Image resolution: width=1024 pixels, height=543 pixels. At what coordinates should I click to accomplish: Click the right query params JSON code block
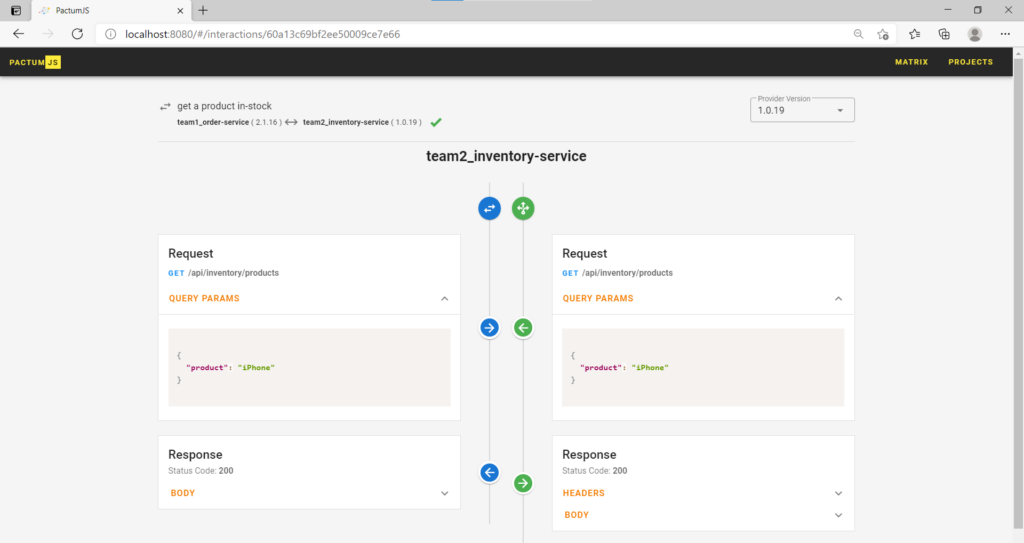coord(703,368)
